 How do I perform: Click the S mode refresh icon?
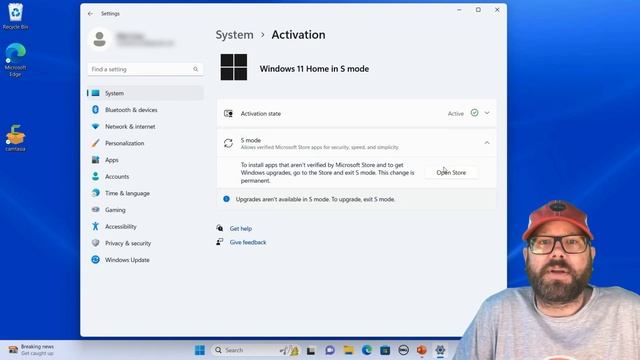(228, 143)
